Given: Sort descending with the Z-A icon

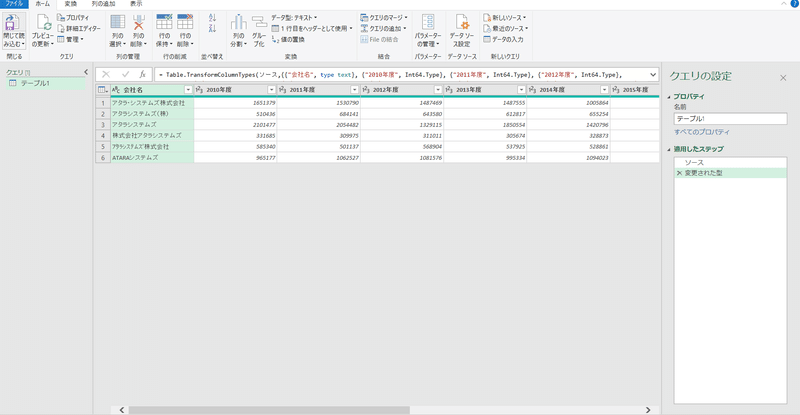Looking at the screenshot, I should 212,29.
